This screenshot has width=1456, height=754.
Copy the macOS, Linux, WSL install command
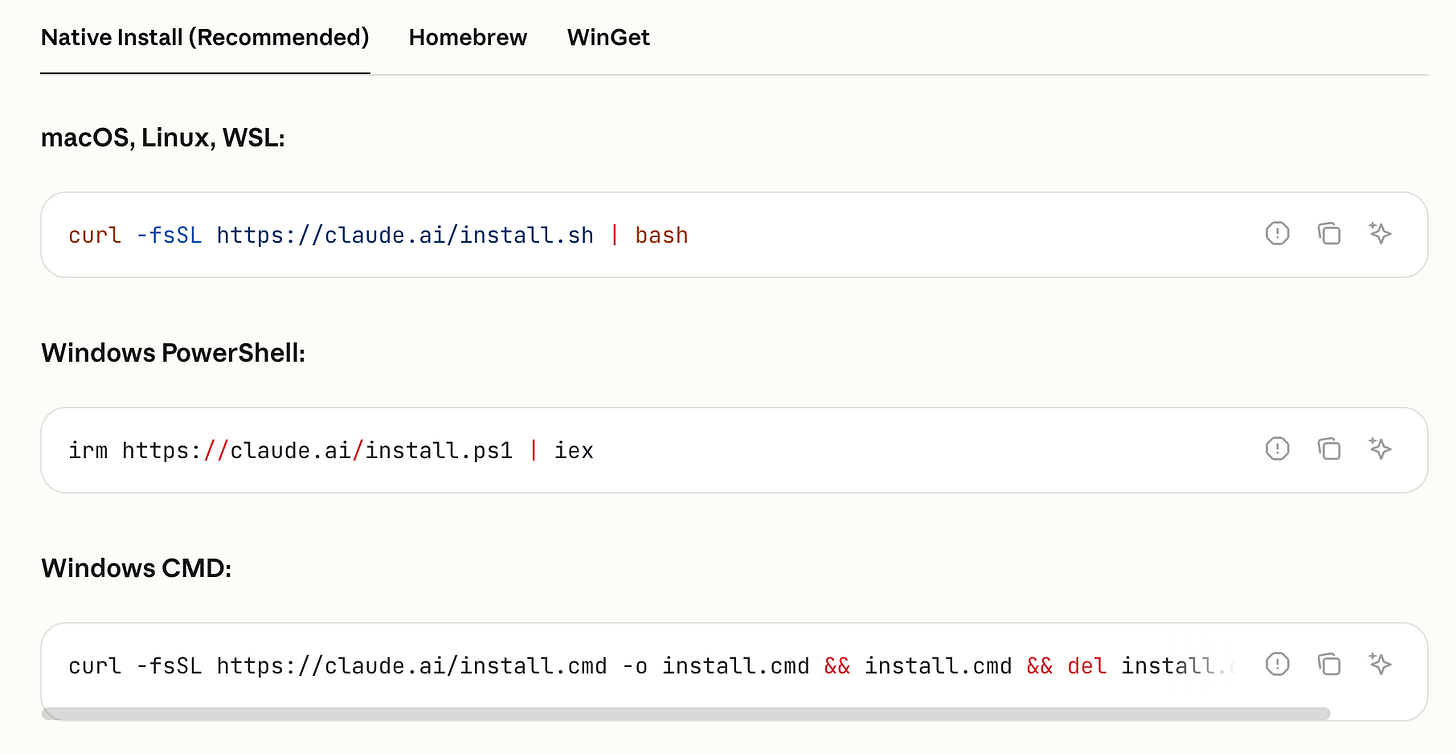(x=1329, y=234)
